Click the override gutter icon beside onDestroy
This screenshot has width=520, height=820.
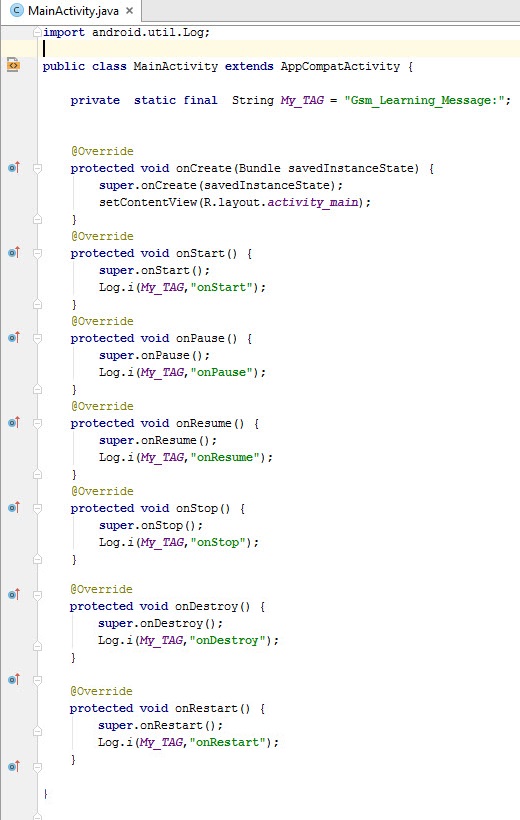point(14,595)
